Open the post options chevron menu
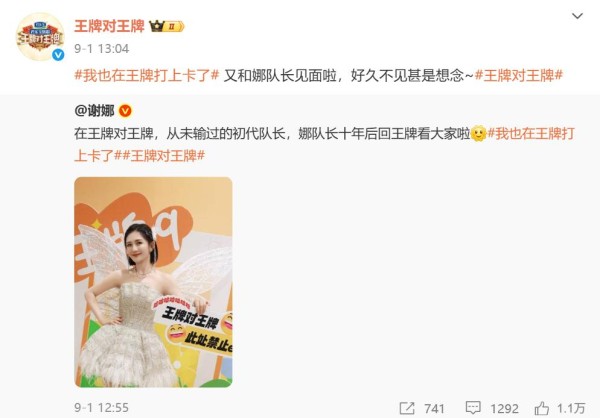 [577, 16]
